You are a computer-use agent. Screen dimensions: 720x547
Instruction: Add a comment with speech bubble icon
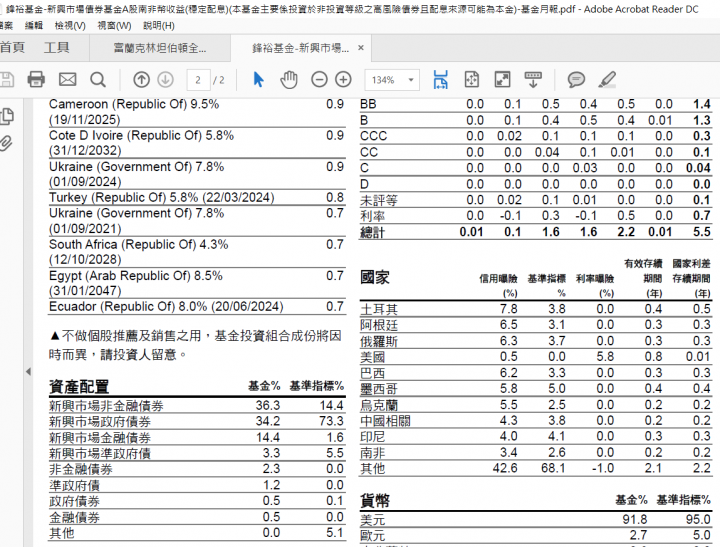[576, 80]
